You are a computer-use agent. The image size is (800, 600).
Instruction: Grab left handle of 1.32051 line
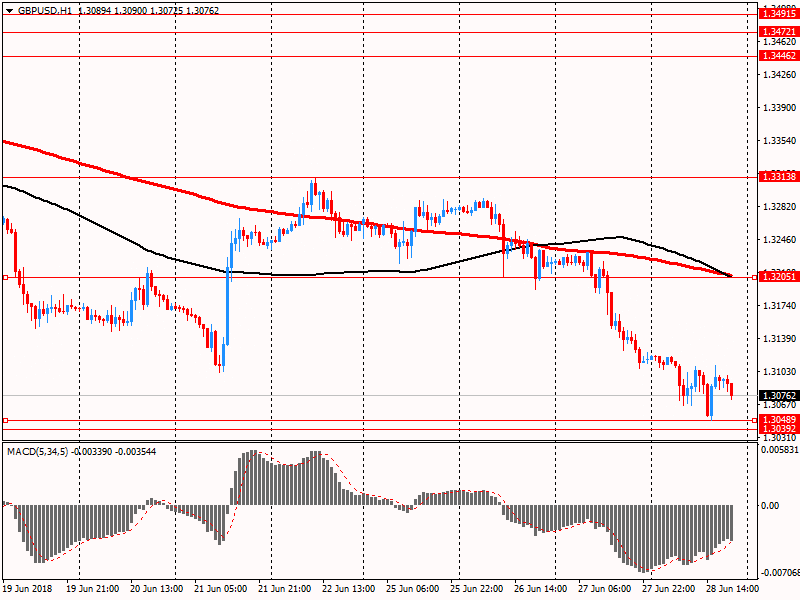tap(6, 278)
